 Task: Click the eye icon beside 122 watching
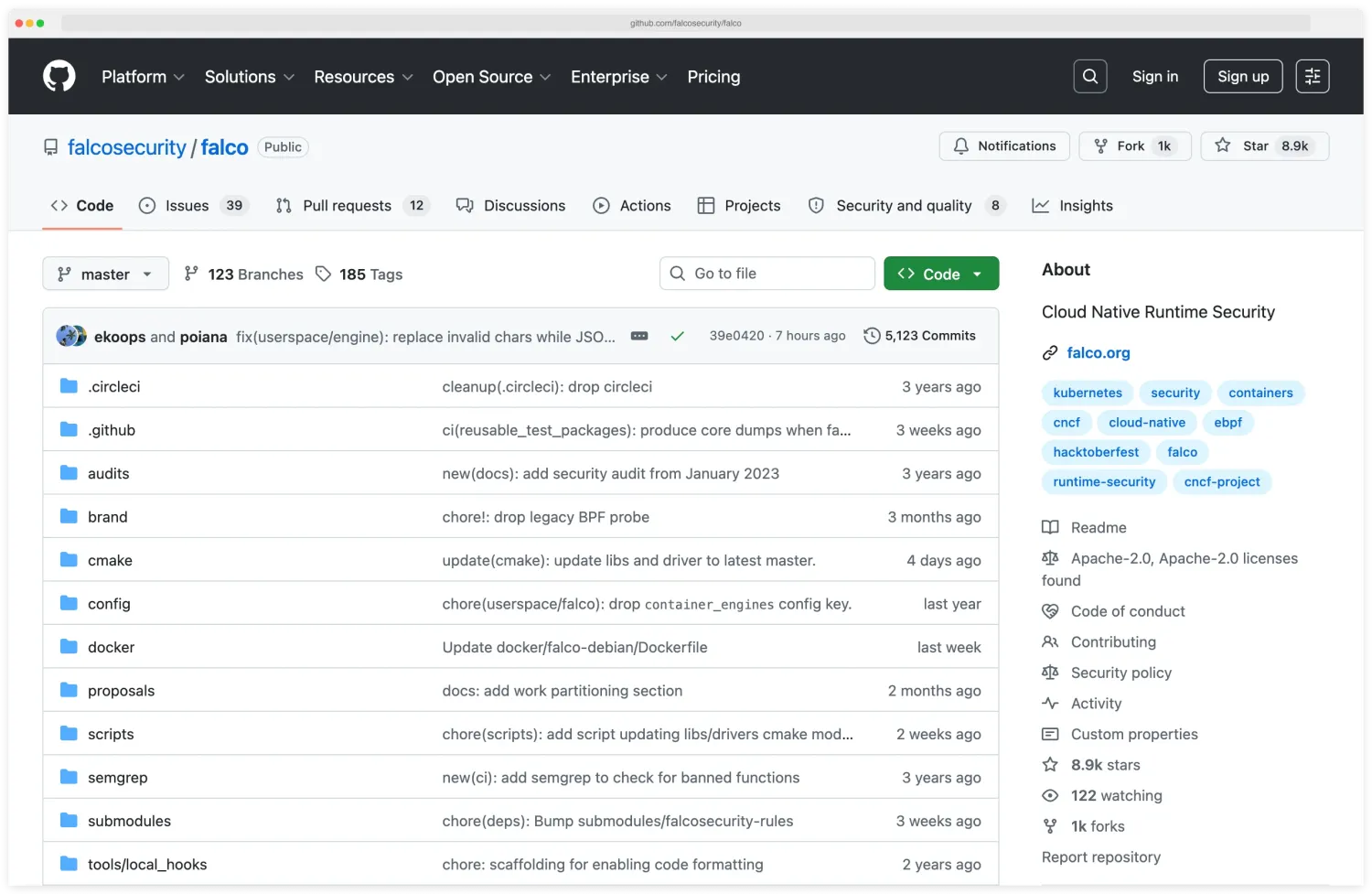tap(1050, 795)
